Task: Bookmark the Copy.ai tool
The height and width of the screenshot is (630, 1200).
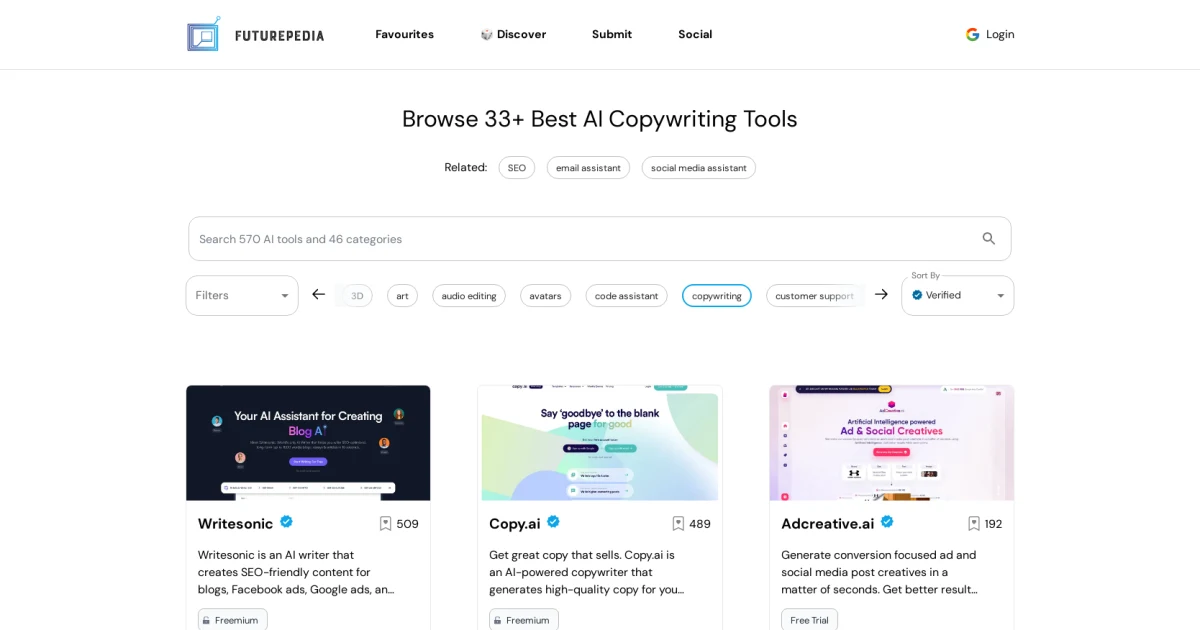Action: (x=677, y=523)
